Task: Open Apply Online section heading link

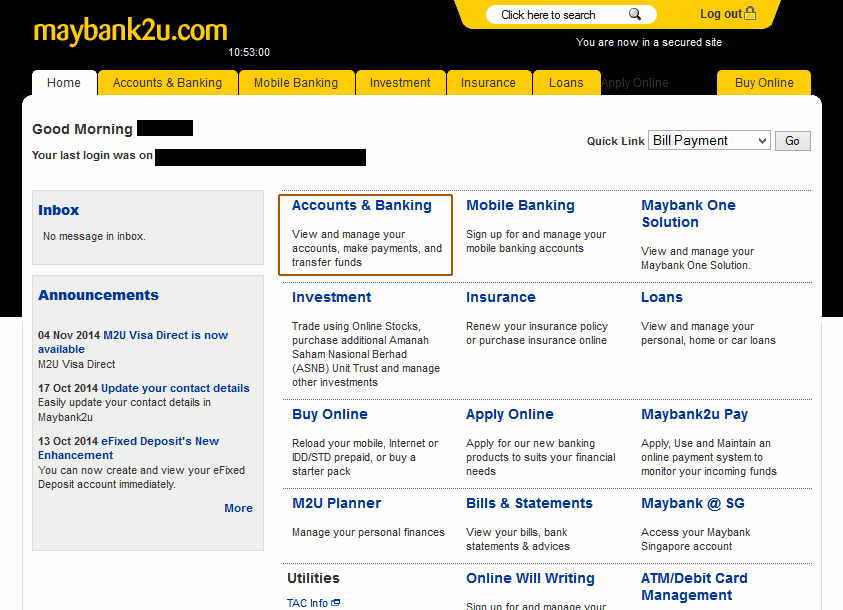Action: coord(510,414)
